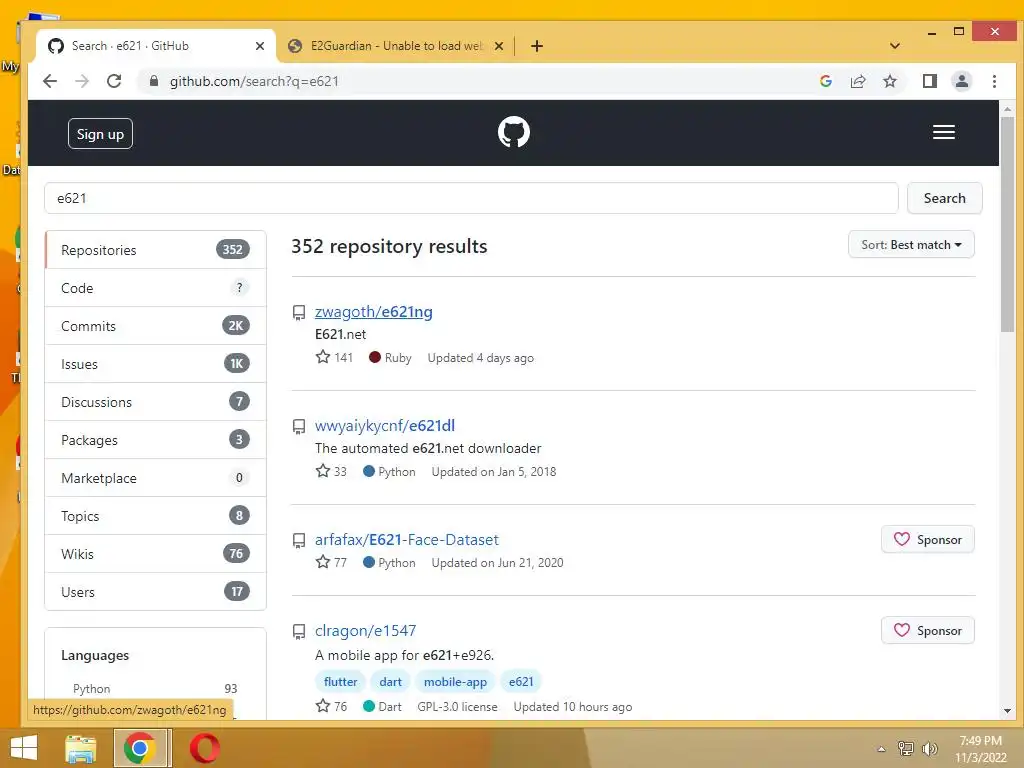Select Discussions results filter
1024x768 pixels.
tap(155, 401)
